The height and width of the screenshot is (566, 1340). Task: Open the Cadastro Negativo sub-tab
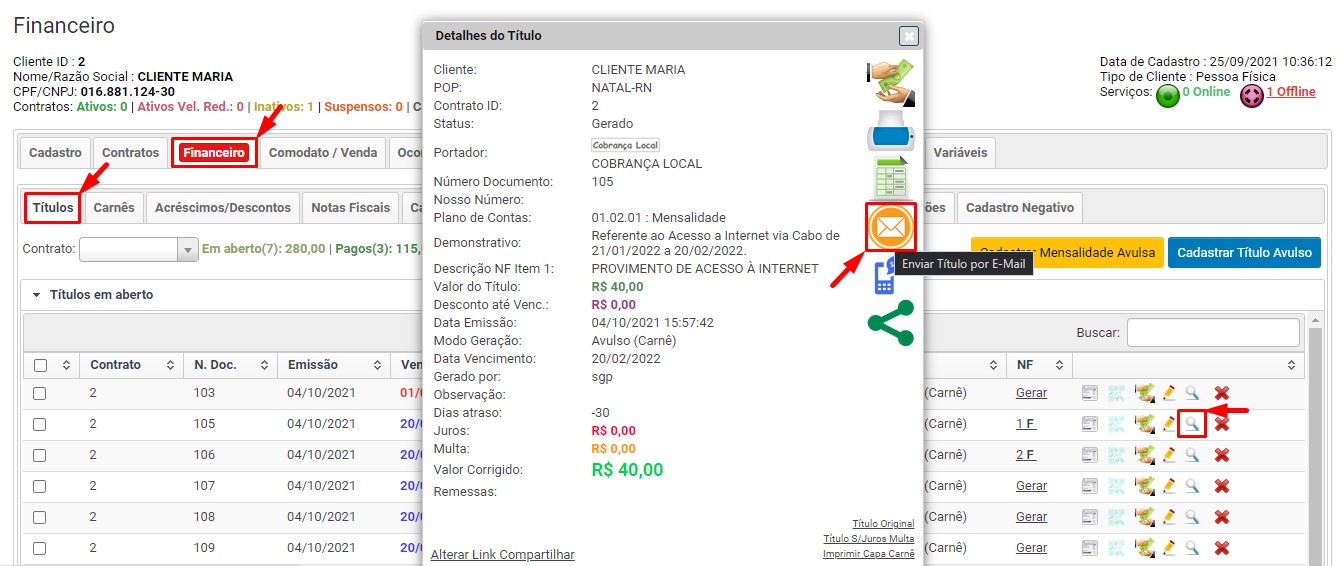1019,208
